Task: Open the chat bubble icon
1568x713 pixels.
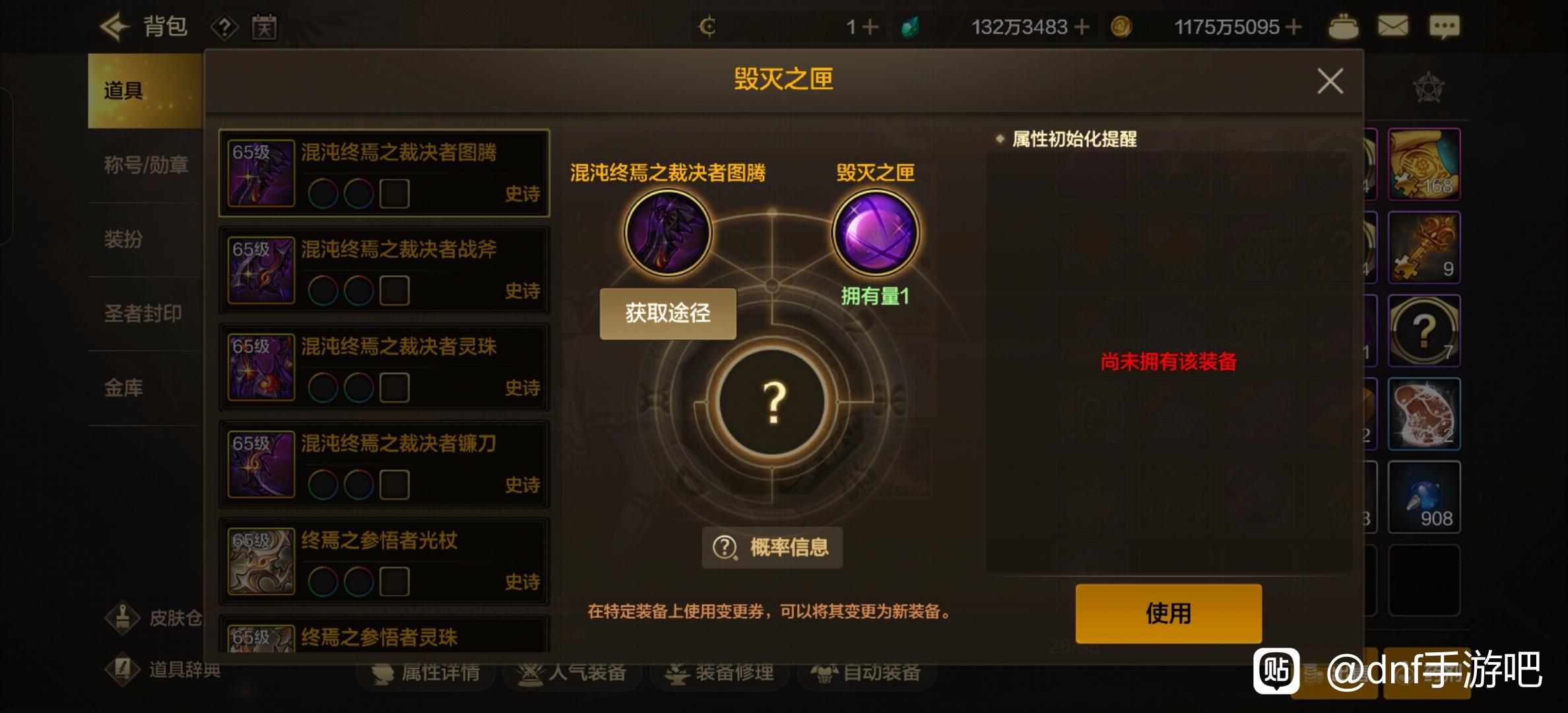Action: click(x=1444, y=26)
